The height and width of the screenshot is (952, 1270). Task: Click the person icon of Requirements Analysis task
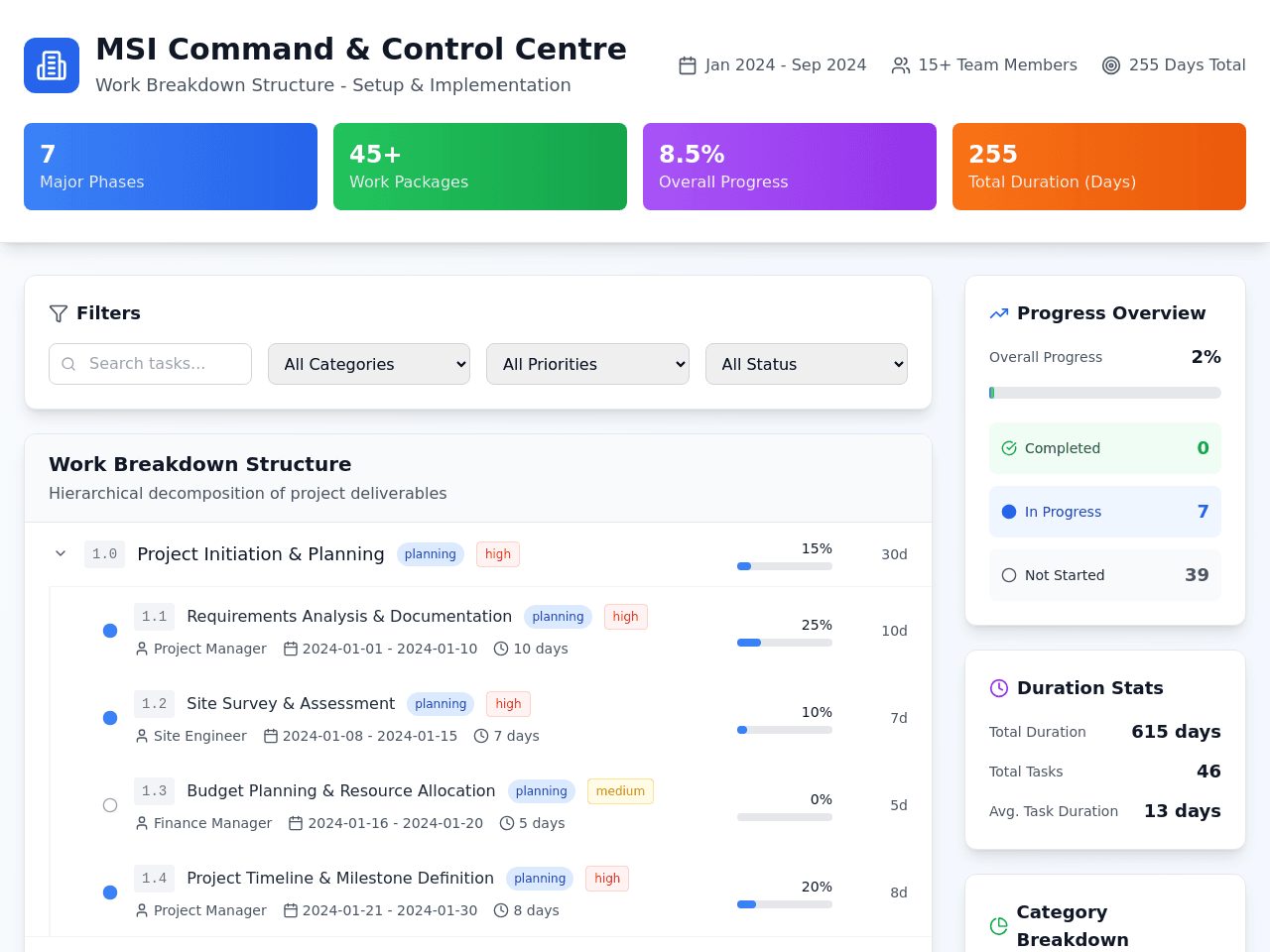pos(142,649)
